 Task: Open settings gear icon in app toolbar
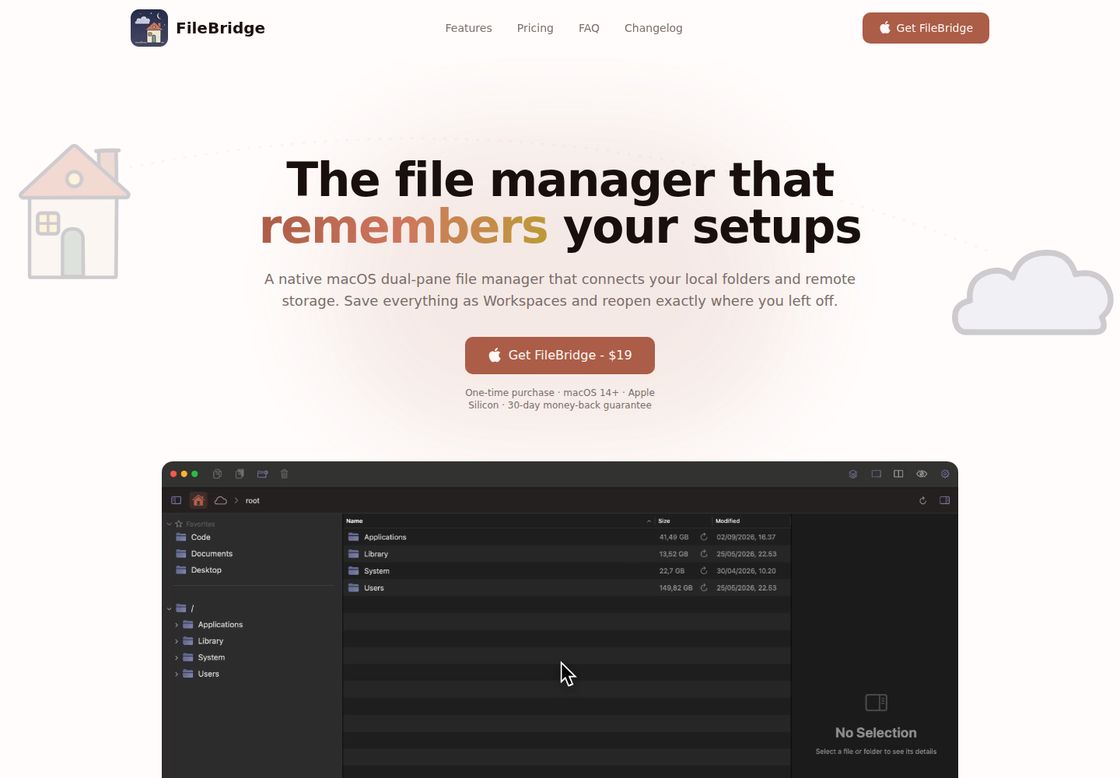pos(945,474)
